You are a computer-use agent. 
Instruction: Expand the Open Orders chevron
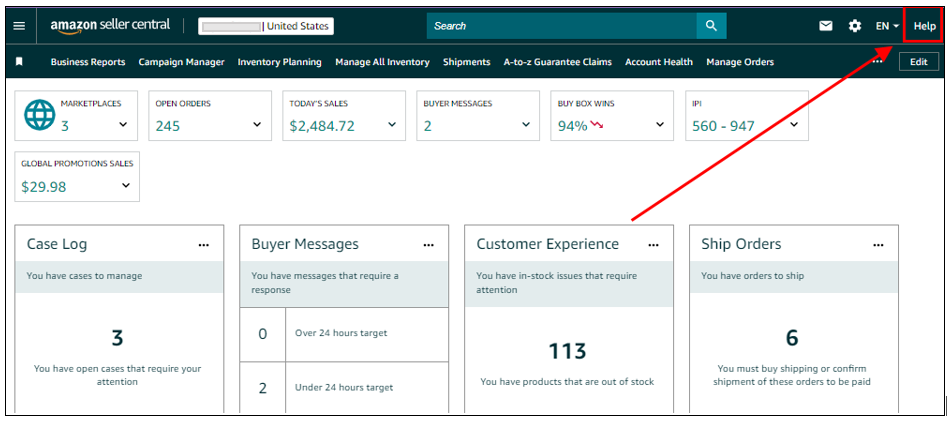(x=257, y=125)
